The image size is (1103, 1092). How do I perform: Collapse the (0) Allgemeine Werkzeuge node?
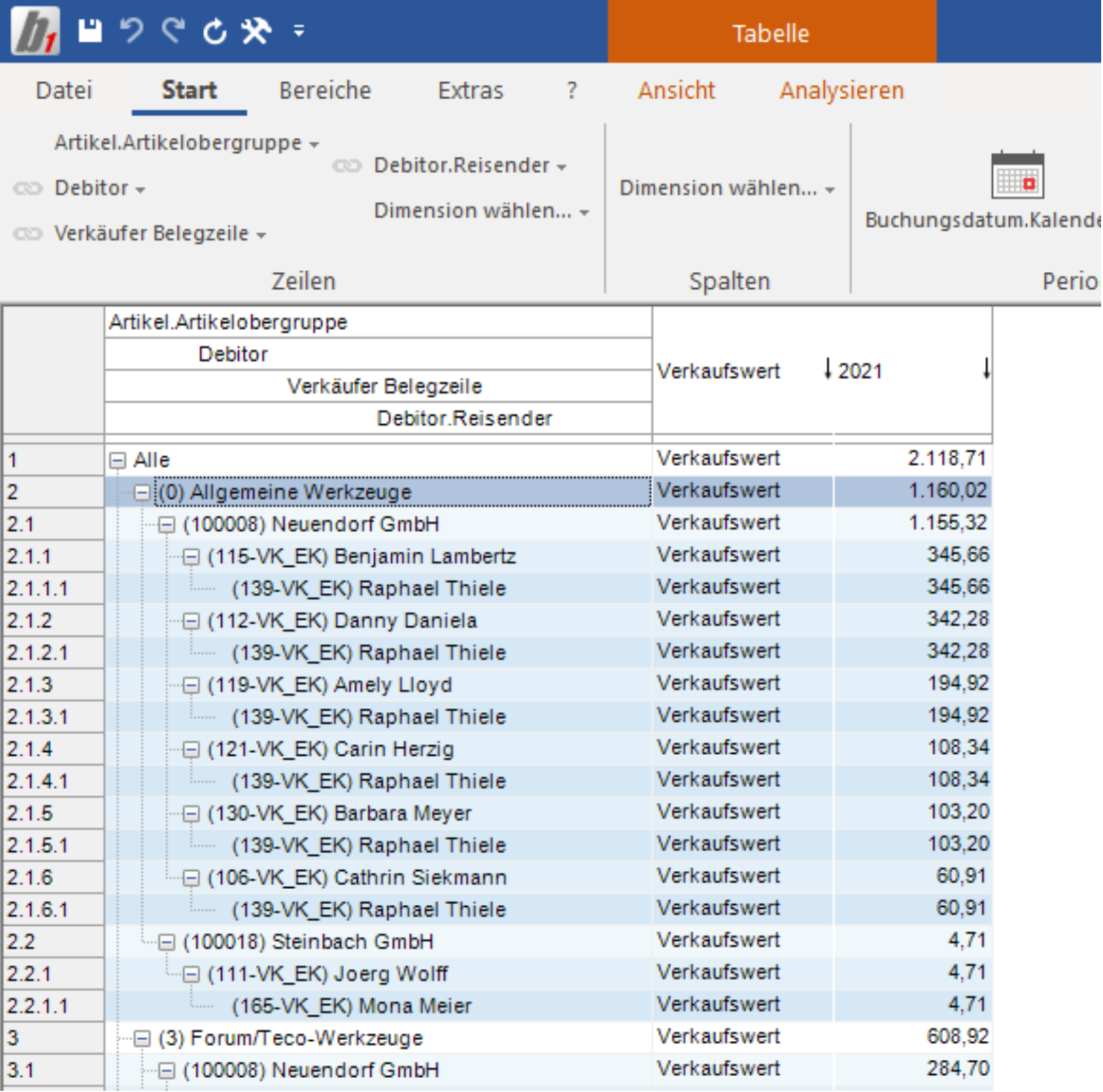point(142,492)
